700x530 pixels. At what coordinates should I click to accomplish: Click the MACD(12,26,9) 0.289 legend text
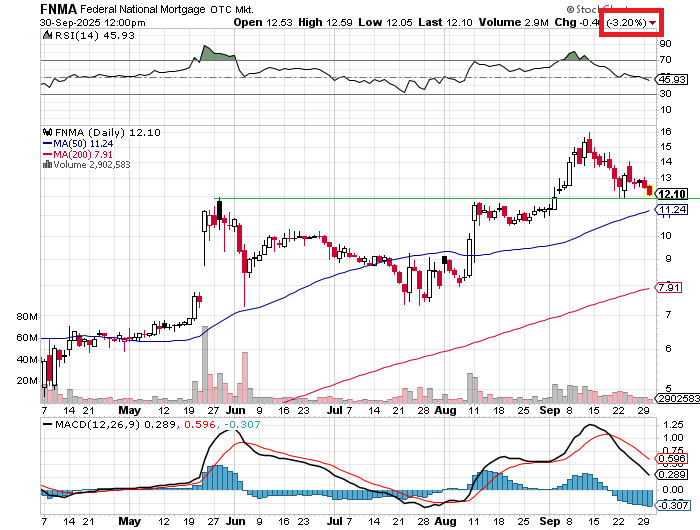click(x=115, y=424)
